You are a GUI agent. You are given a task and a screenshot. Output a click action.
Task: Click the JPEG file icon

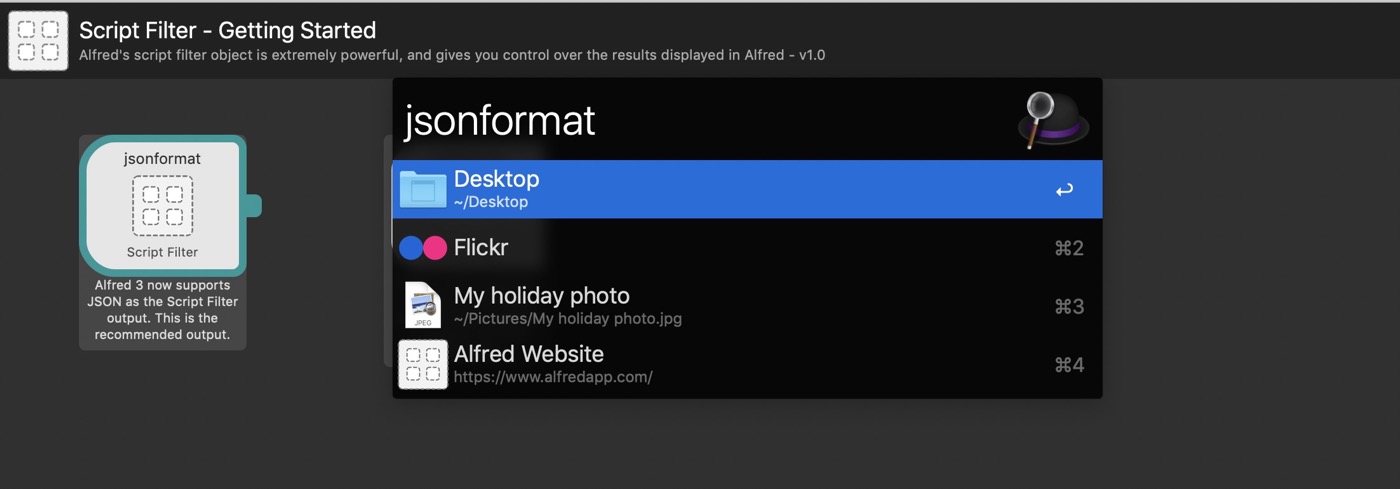coord(423,305)
